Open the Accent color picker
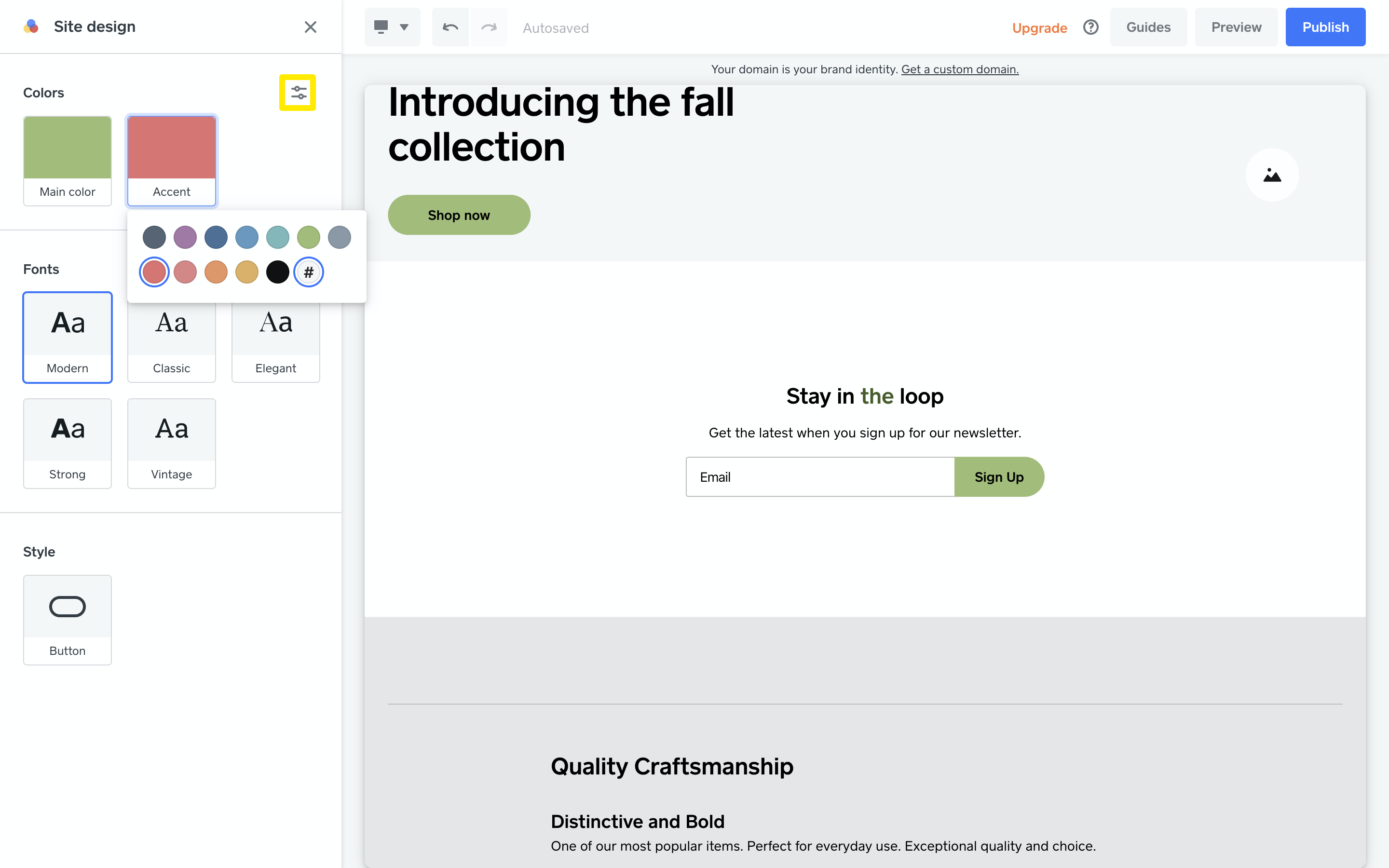The width and height of the screenshot is (1389, 868). point(171,160)
